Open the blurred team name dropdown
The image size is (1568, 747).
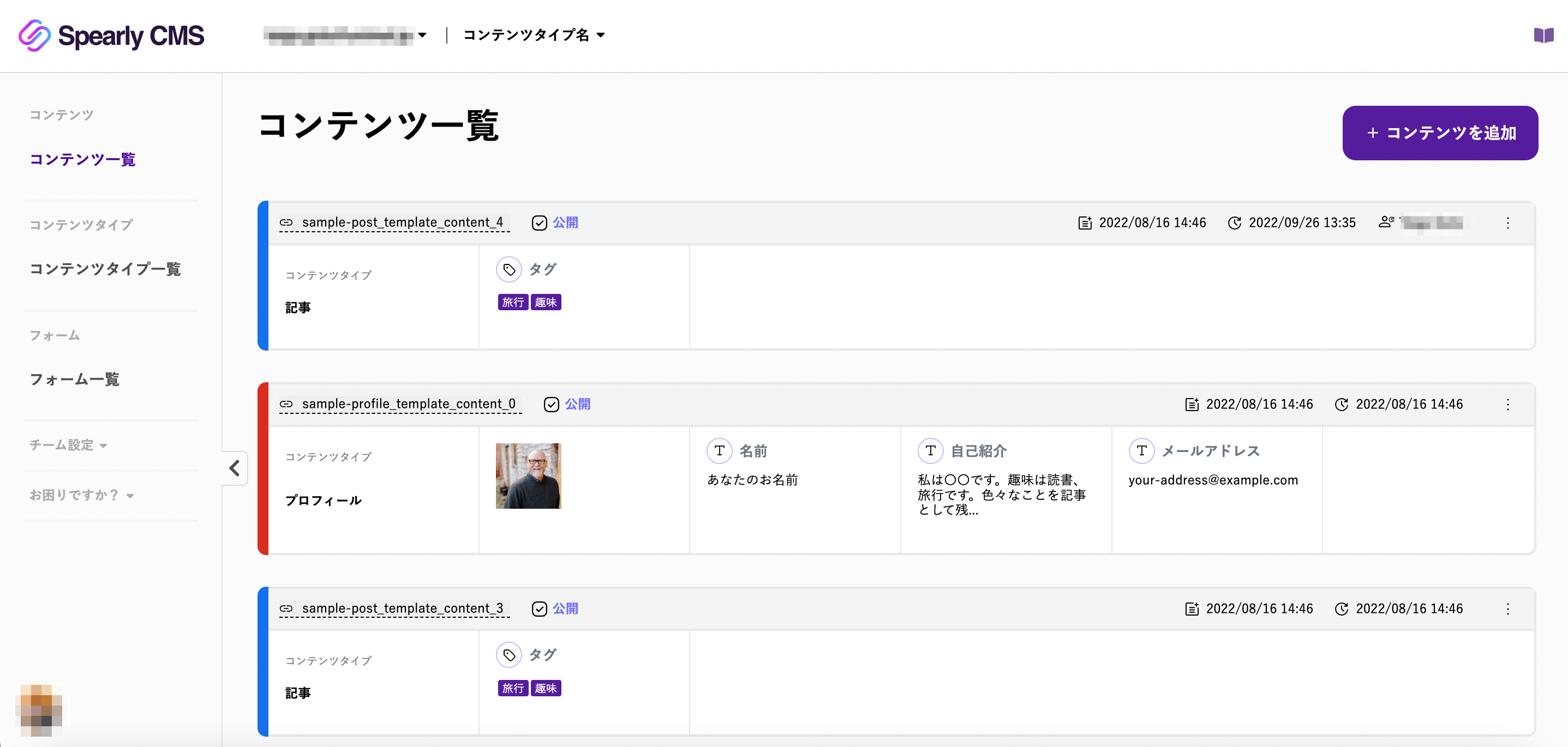(344, 35)
